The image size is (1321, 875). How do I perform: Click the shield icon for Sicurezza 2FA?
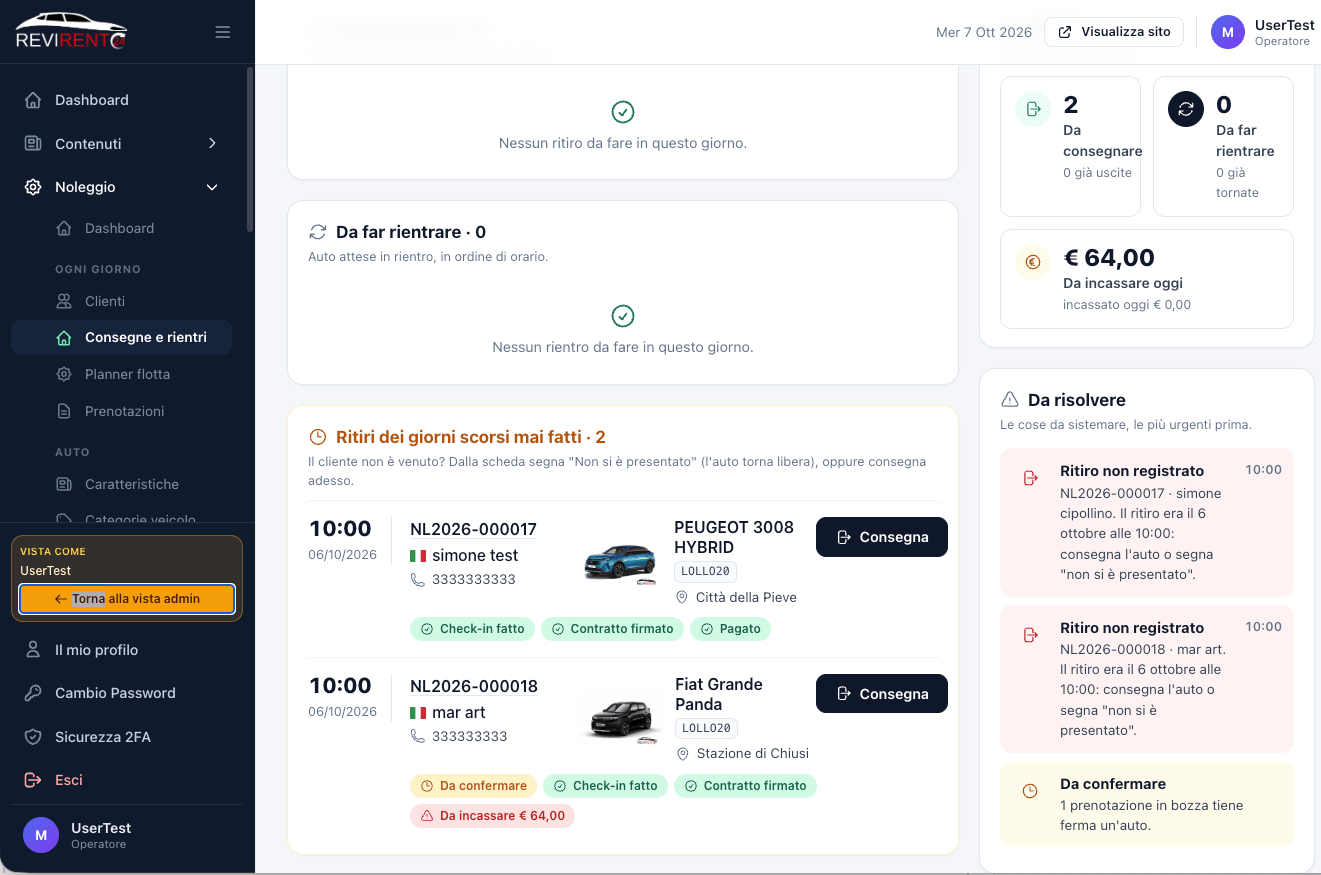33,737
